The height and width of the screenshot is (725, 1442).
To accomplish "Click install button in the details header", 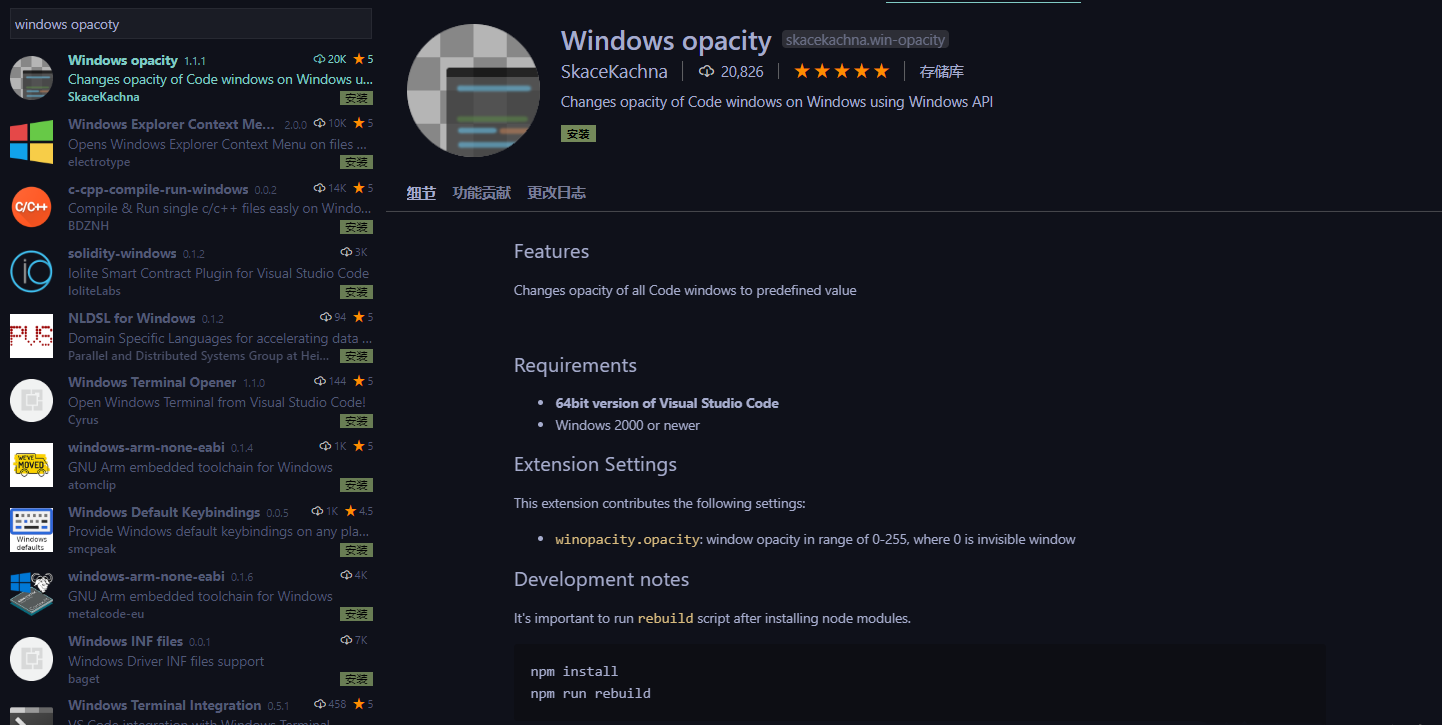I will click(x=578, y=133).
